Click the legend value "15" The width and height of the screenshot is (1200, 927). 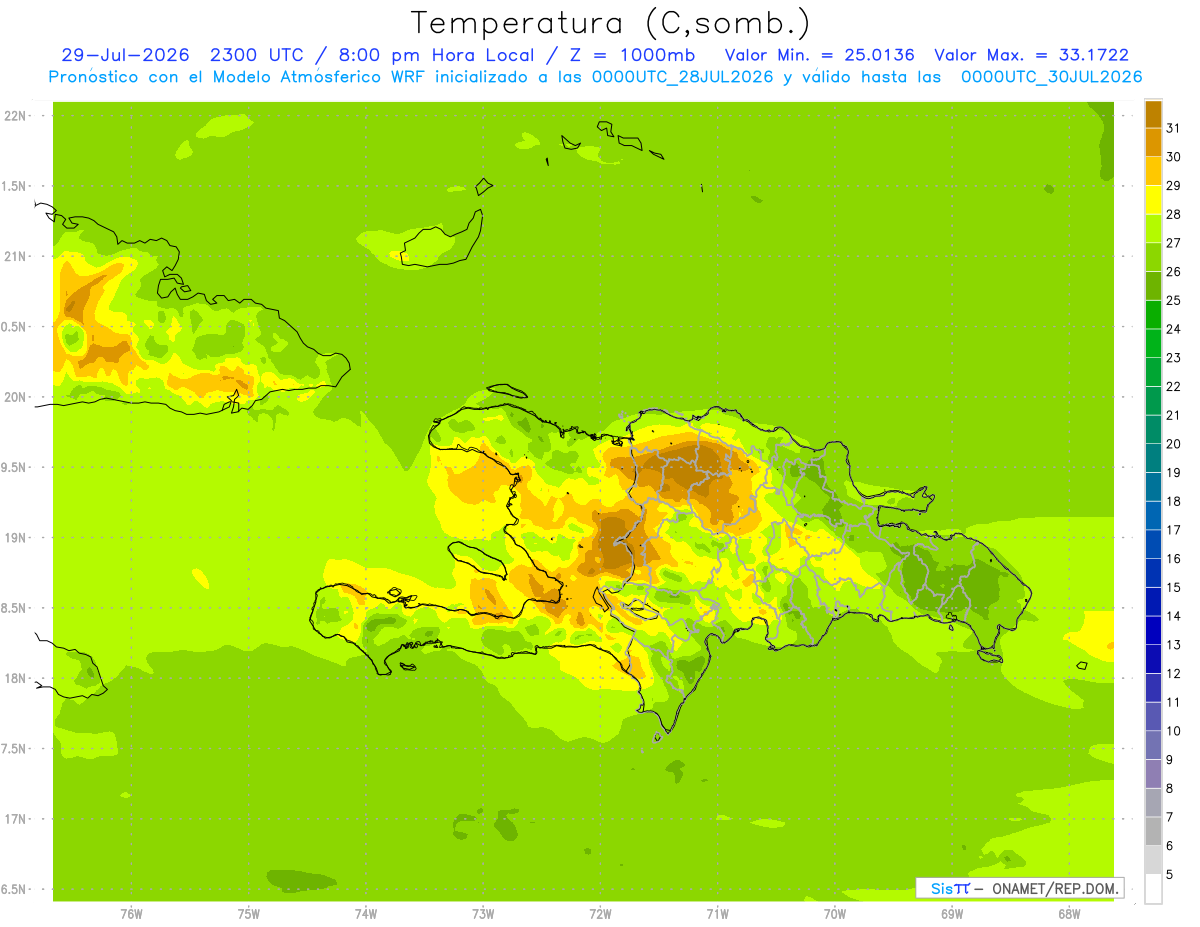coord(1173,587)
